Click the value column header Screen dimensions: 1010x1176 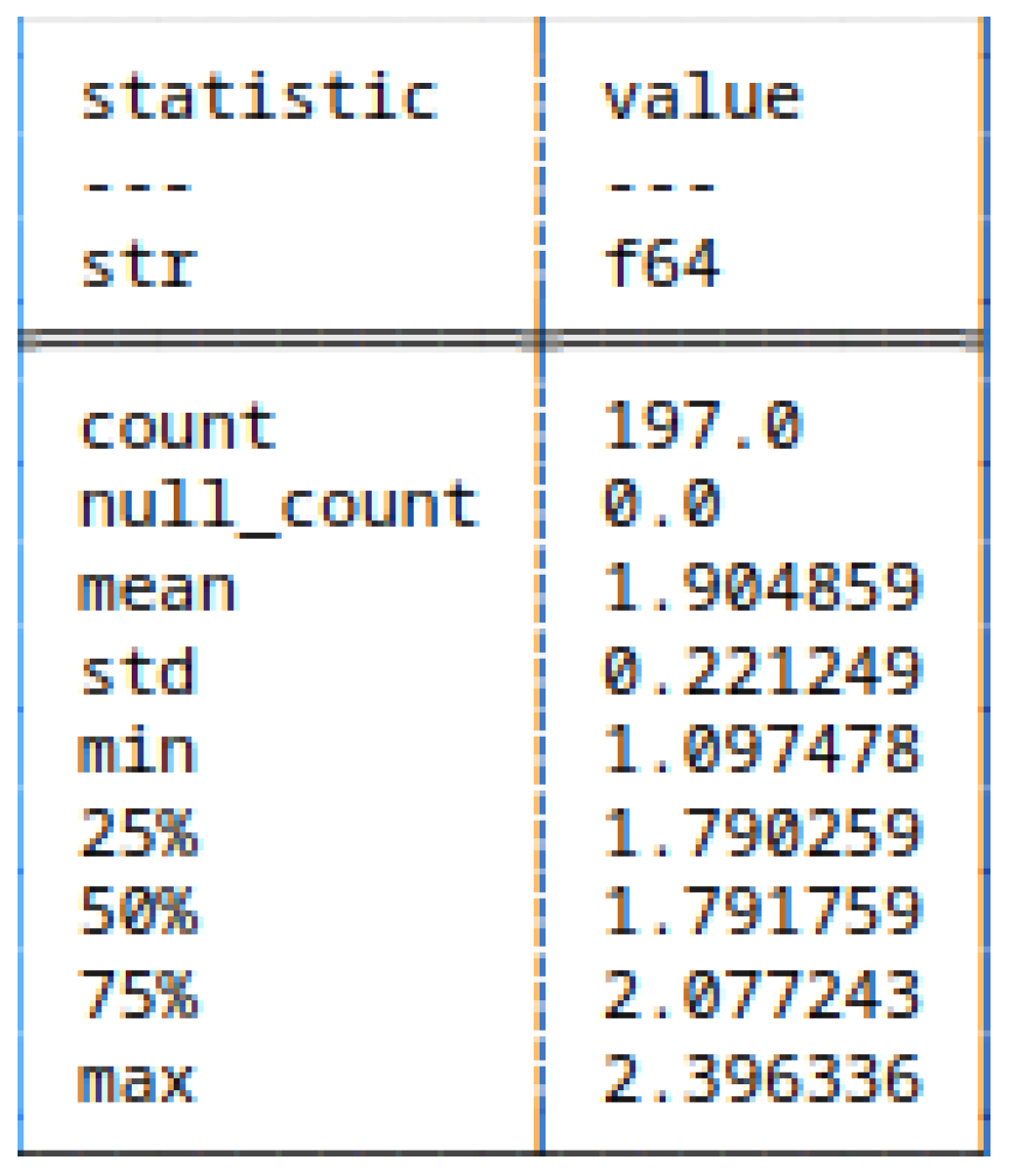[x=703, y=98]
